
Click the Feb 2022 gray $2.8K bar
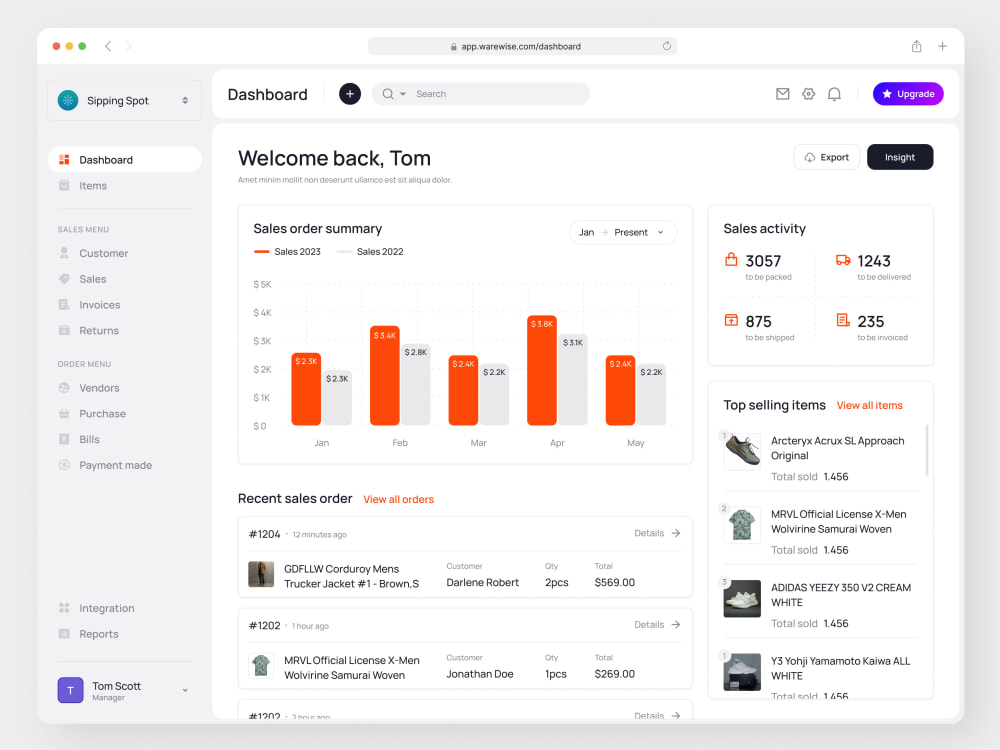point(415,385)
